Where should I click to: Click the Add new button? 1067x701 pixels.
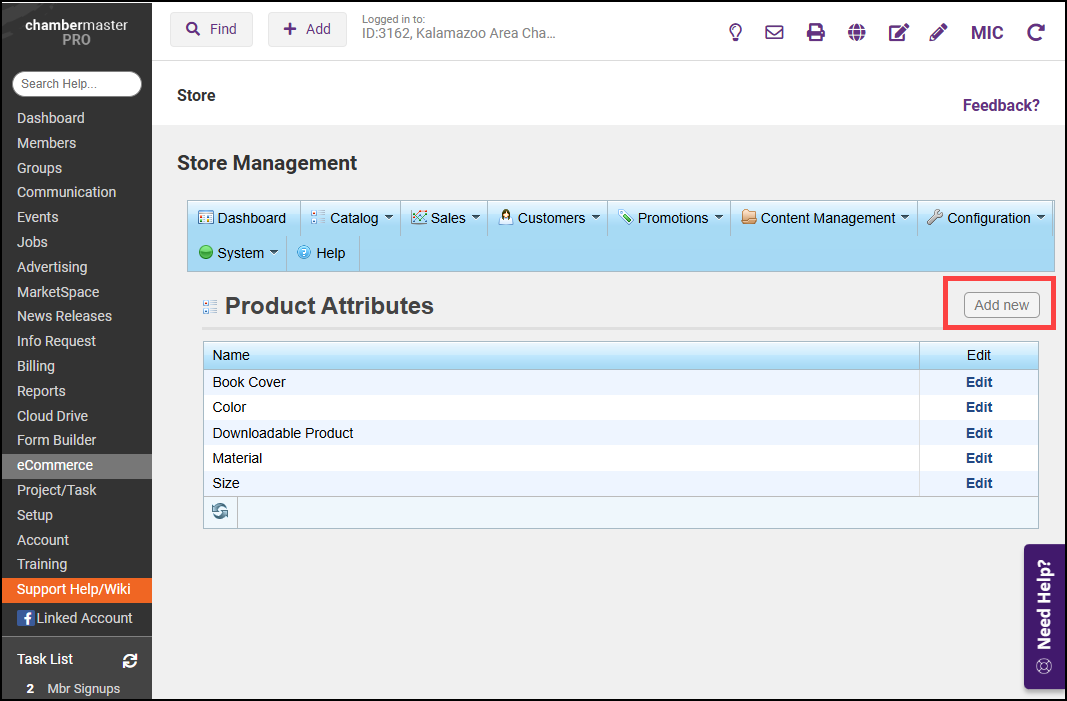1001,305
